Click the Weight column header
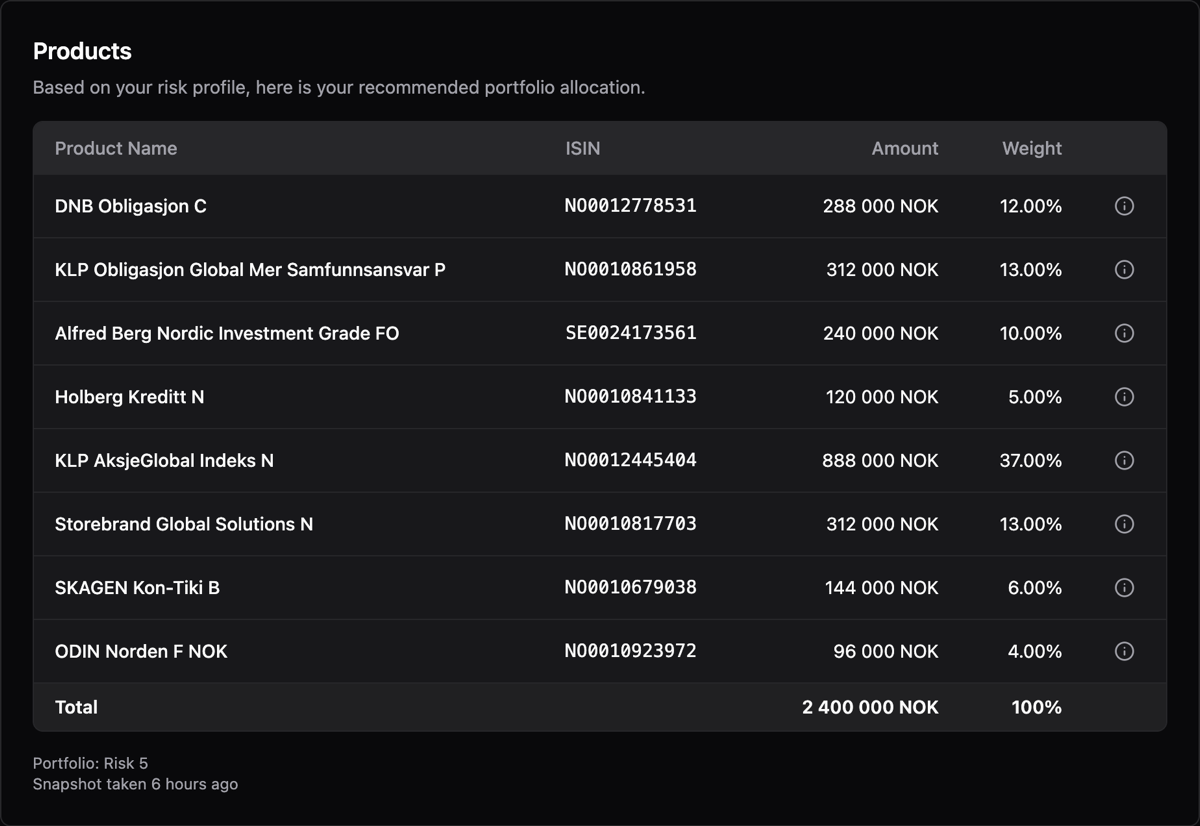Viewport: 1200px width, 826px height. (x=1032, y=148)
